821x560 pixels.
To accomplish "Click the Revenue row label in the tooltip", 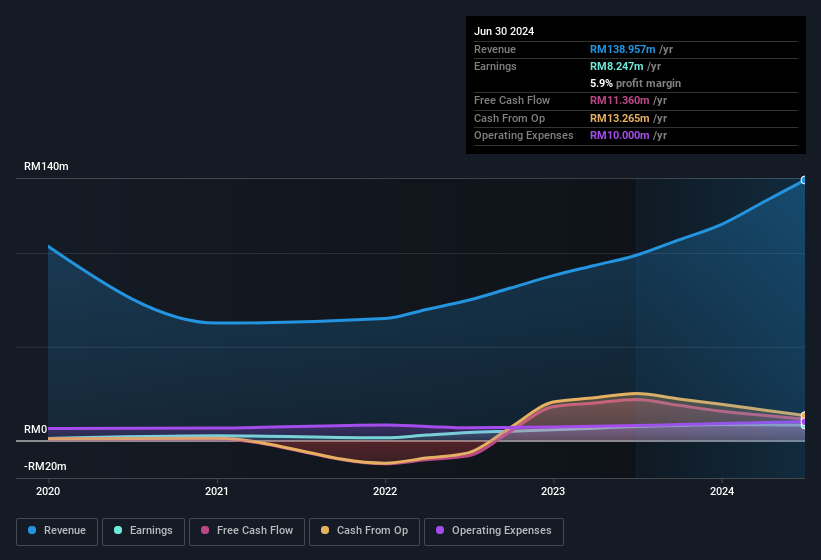I will click(495, 49).
